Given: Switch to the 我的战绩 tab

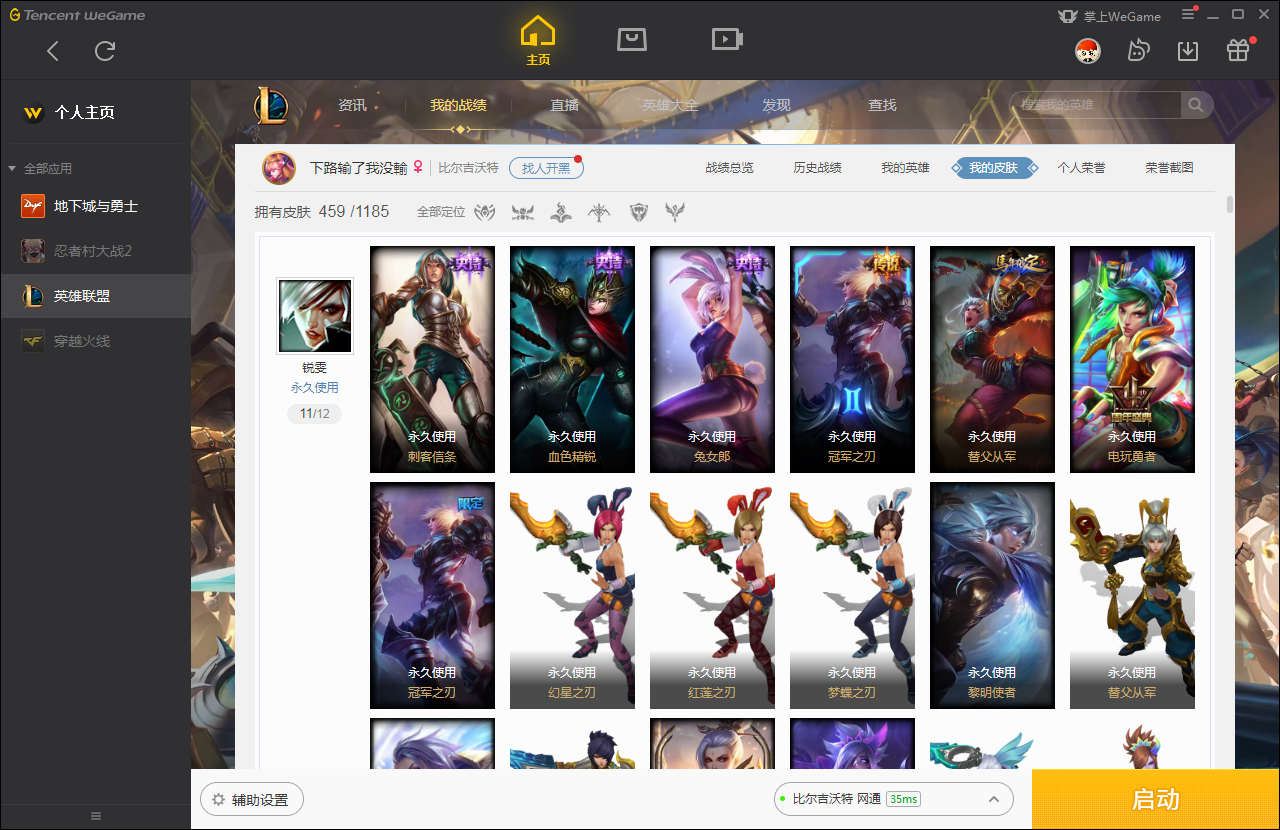Looking at the screenshot, I should (459, 105).
